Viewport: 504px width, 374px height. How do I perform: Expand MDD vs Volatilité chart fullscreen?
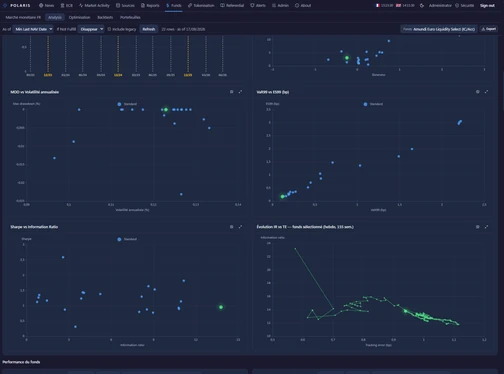click(240, 92)
